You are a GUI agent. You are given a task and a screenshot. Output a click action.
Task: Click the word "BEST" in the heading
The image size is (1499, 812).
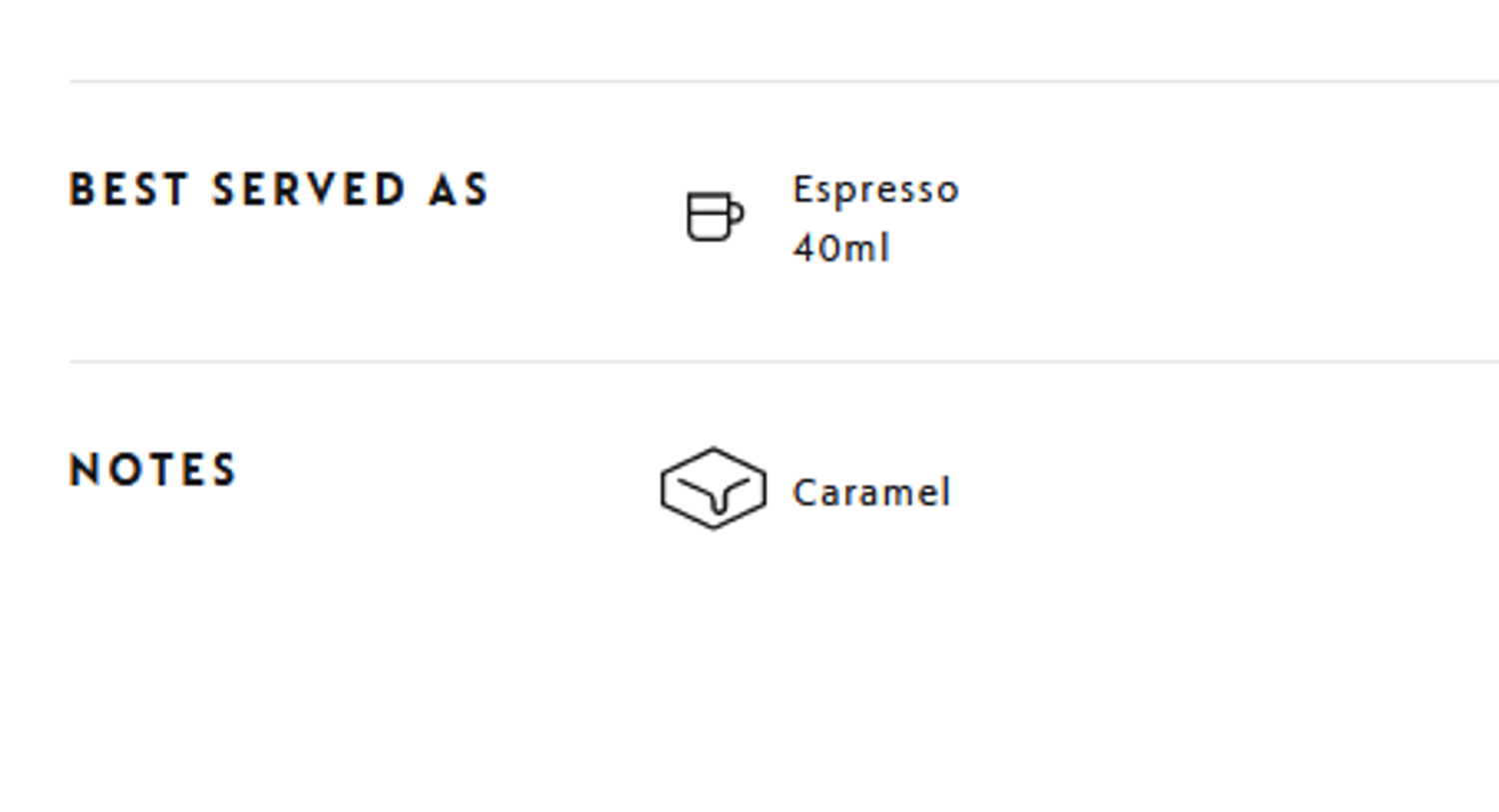click(129, 190)
